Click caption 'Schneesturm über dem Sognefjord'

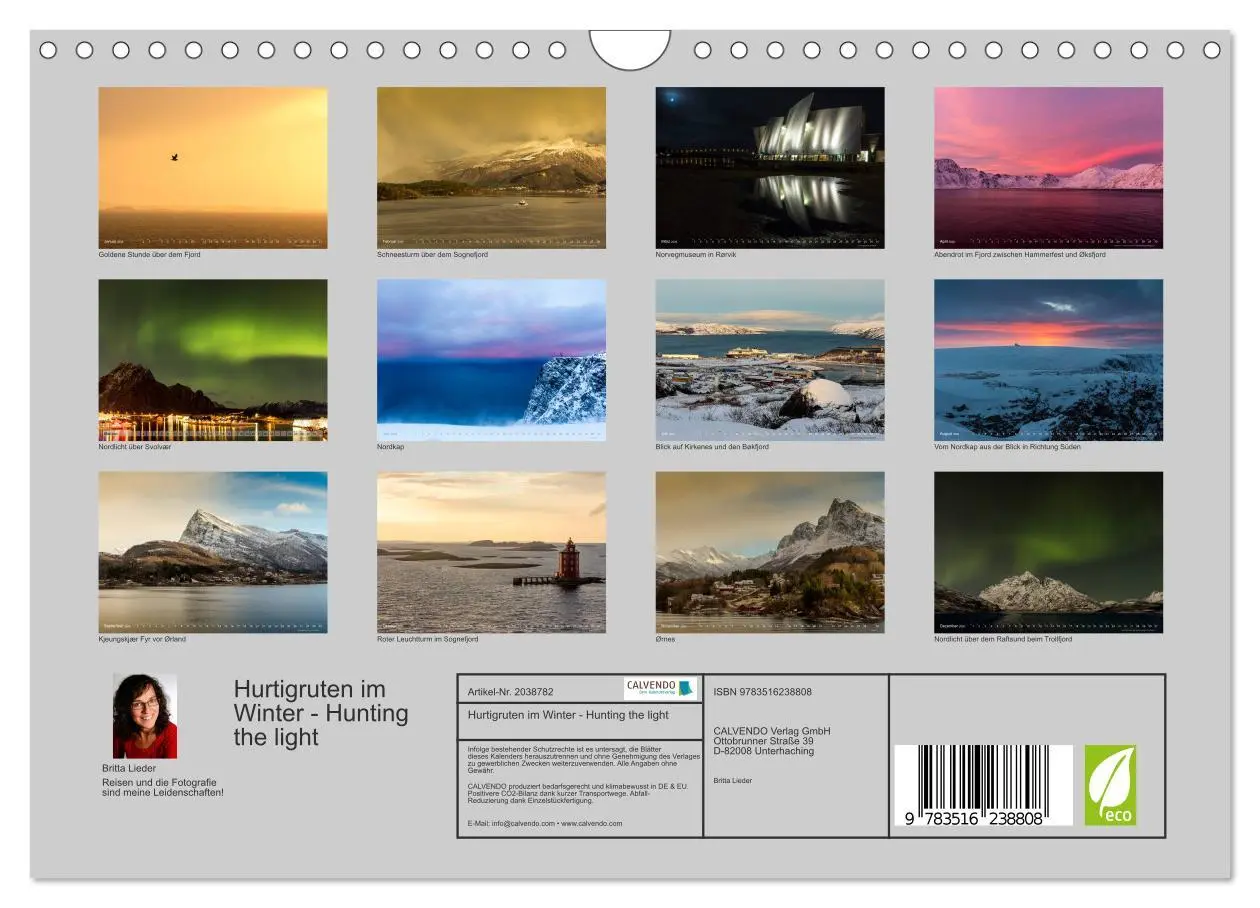coord(433,255)
